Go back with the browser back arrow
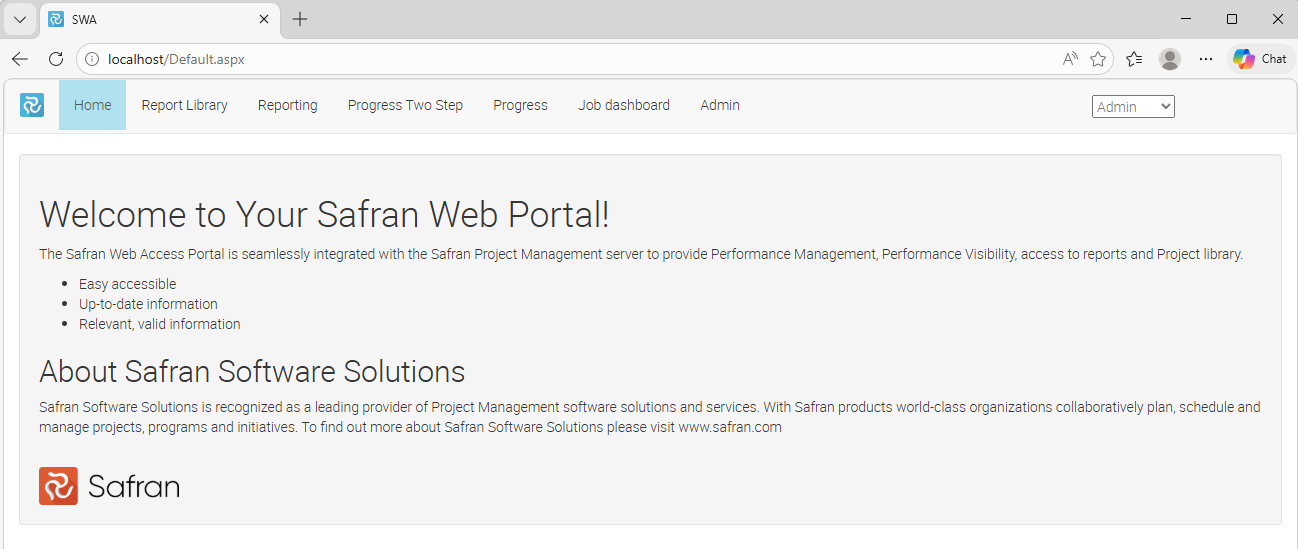The width and height of the screenshot is (1298, 549). 20,59
